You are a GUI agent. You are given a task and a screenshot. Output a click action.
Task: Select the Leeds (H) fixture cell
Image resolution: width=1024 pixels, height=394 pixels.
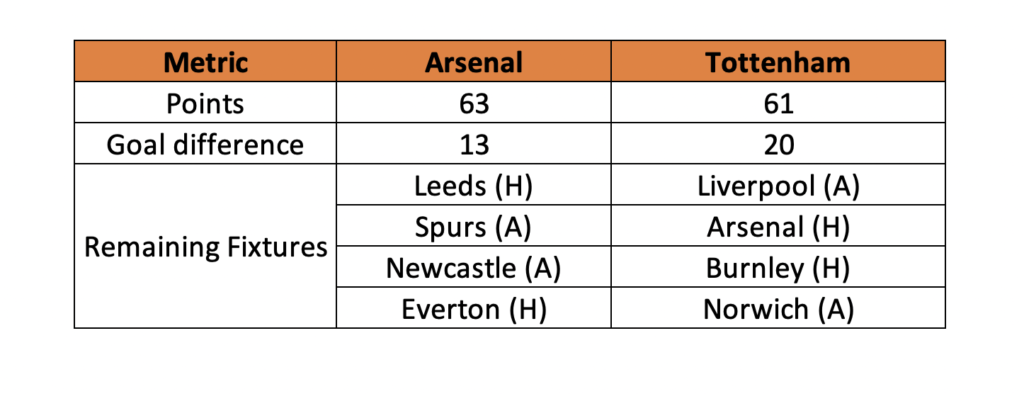473,185
